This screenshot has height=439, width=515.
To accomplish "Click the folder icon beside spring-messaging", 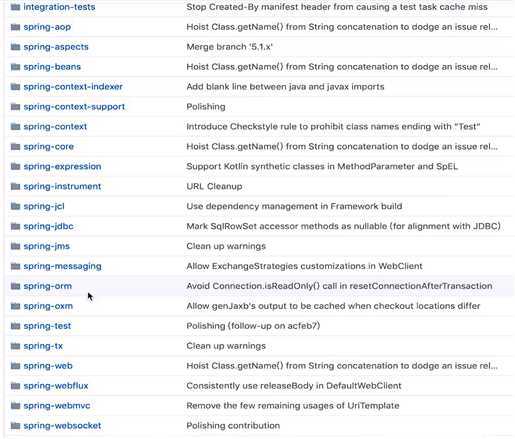I will tap(15, 266).
